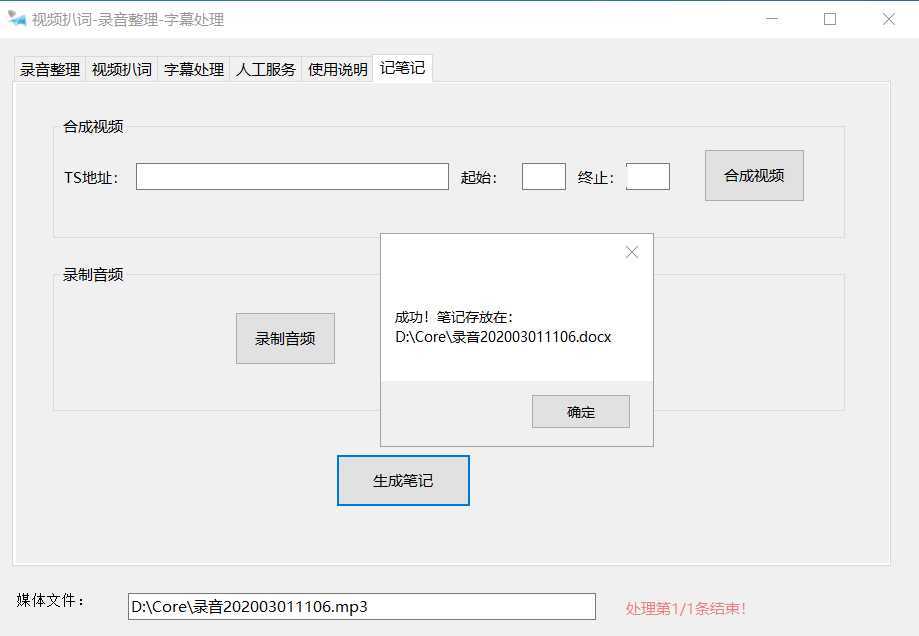Minimize the 视频扒词 application window
This screenshot has width=919, height=636.
tap(771, 19)
